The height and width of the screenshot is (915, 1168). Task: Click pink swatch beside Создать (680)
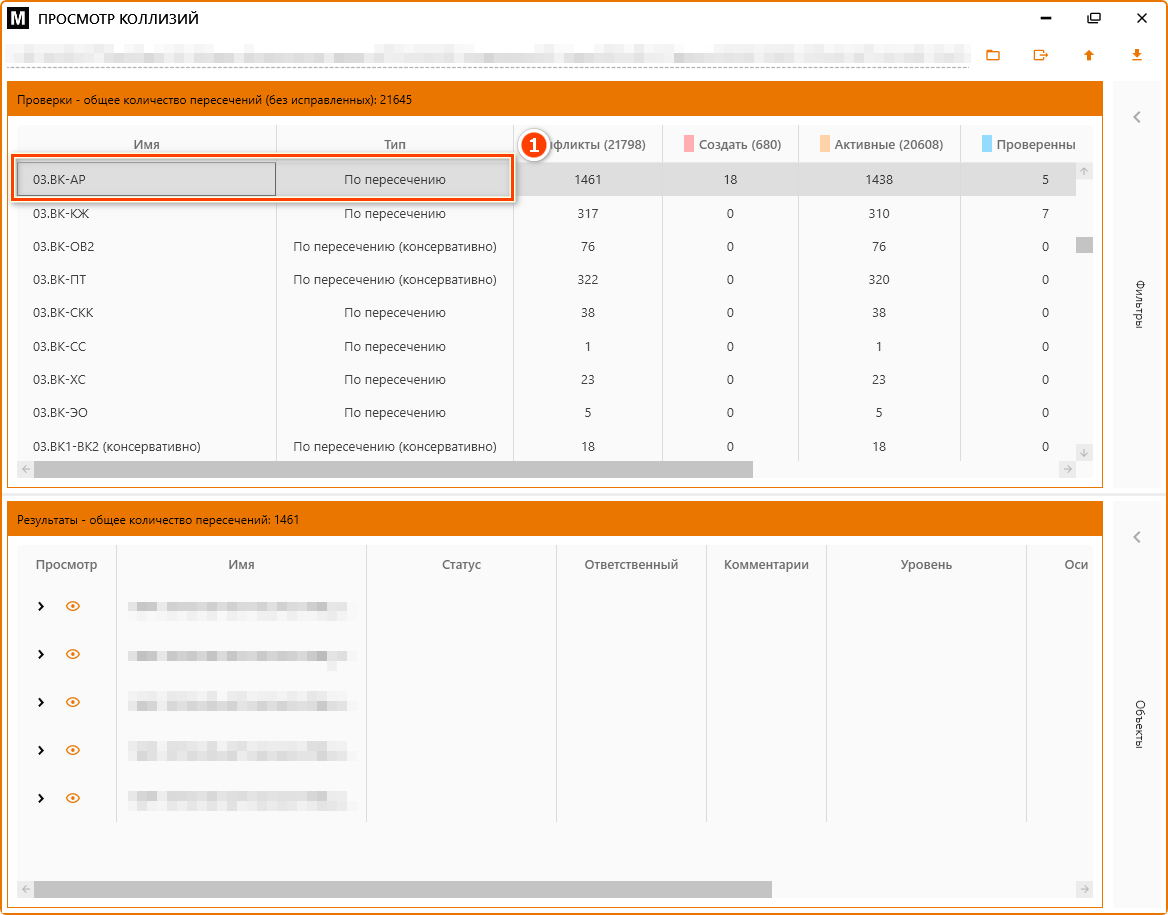click(689, 144)
